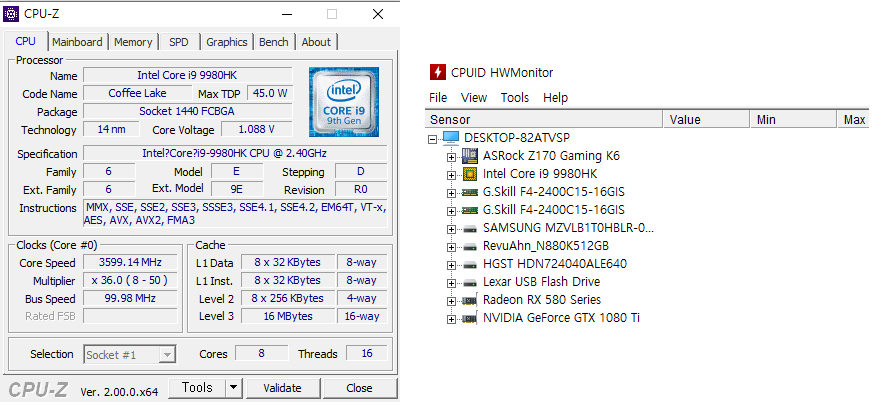
Task: Click the Intel Core i9 9th Gen logo
Action: 344,102
